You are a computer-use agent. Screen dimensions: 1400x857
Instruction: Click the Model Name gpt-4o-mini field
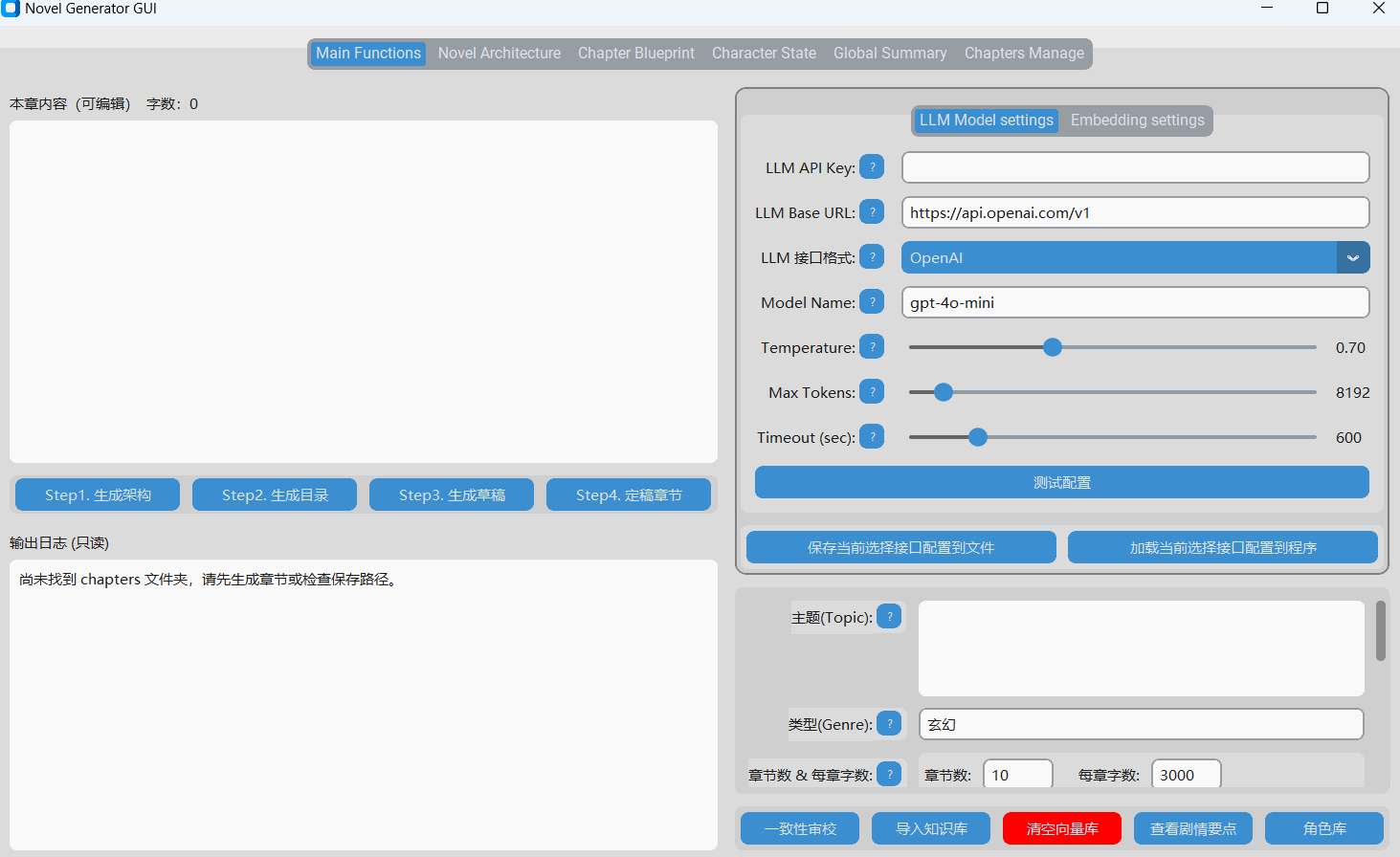pos(1136,302)
